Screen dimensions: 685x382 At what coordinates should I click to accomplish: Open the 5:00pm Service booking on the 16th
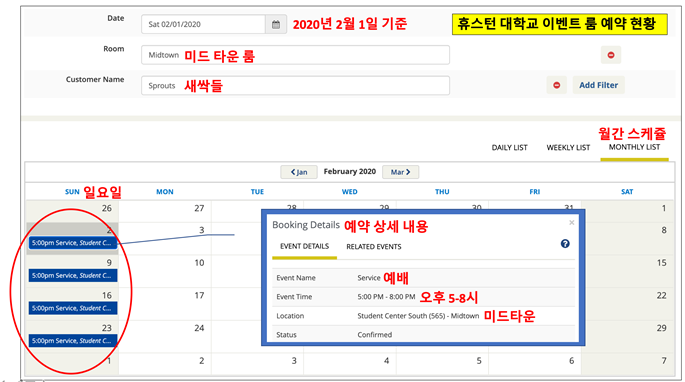(x=73, y=308)
